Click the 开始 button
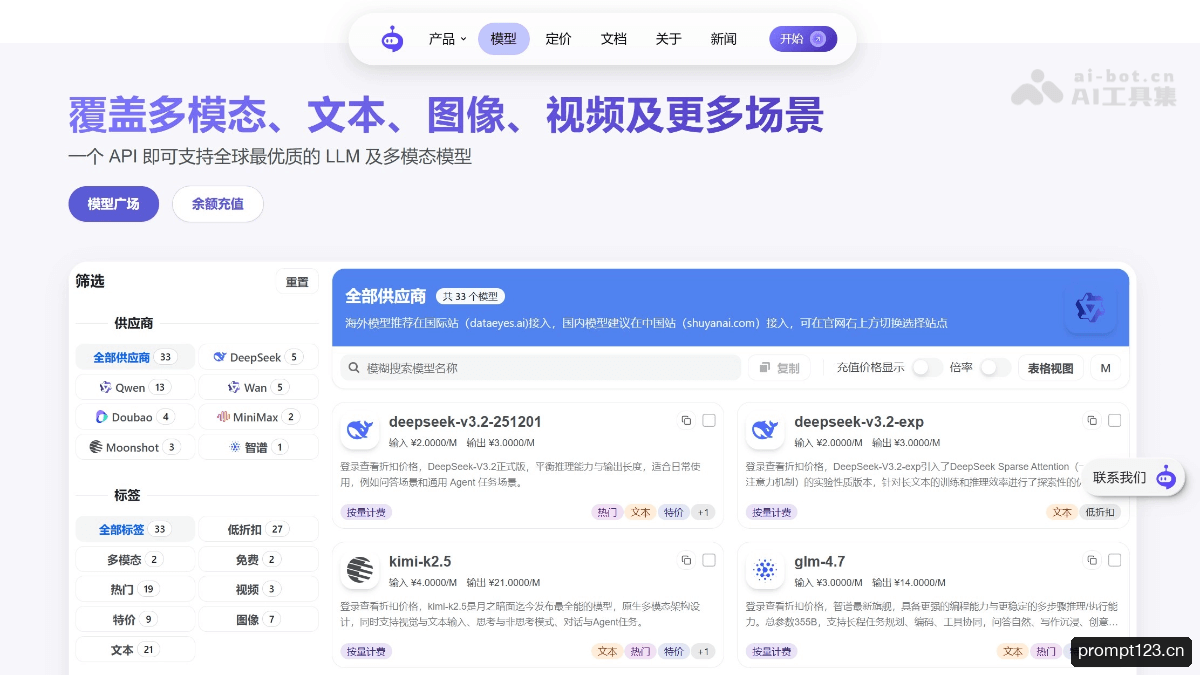This screenshot has height=675, width=1200. point(803,39)
